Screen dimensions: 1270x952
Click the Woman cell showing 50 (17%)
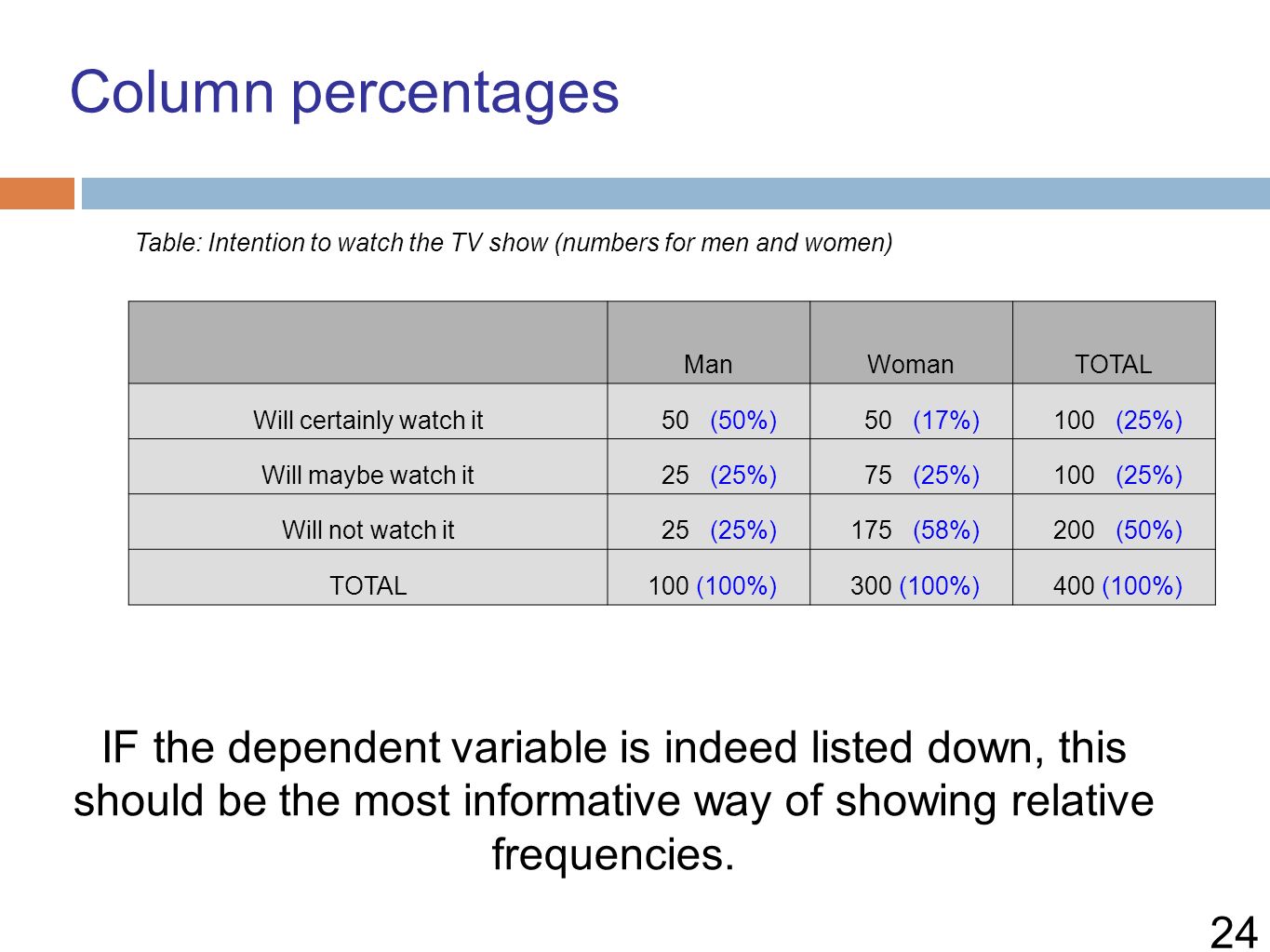[911, 411]
